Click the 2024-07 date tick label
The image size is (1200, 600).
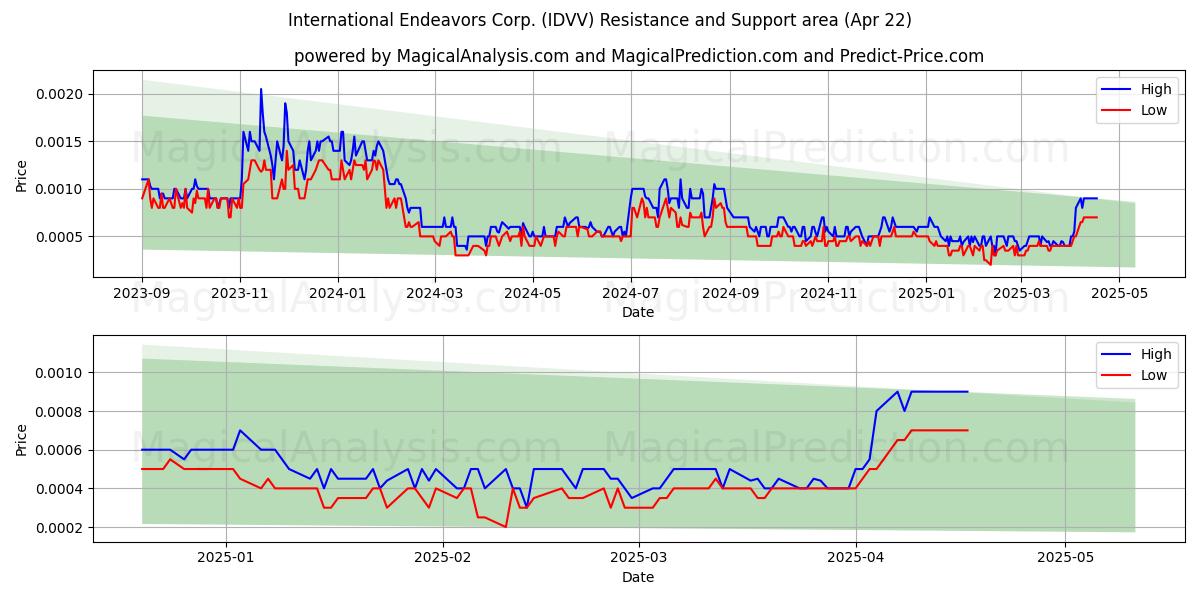630,293
